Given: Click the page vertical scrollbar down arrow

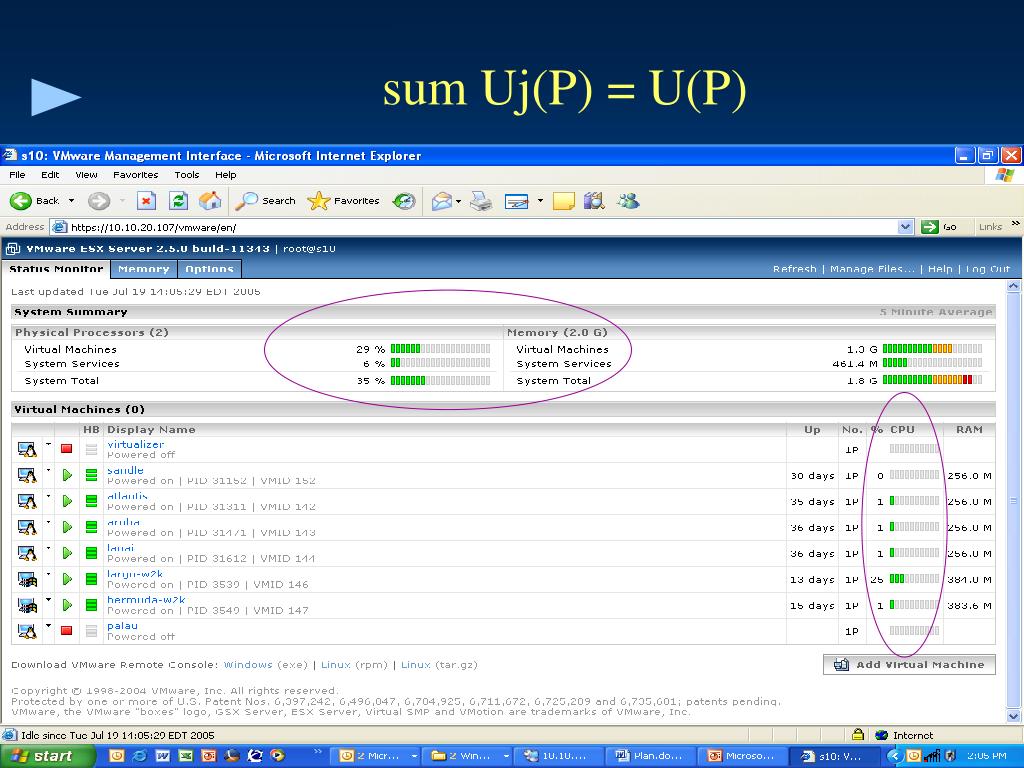Looking at the screenshot, I should pyautogui.click(x=1013, y=716).
